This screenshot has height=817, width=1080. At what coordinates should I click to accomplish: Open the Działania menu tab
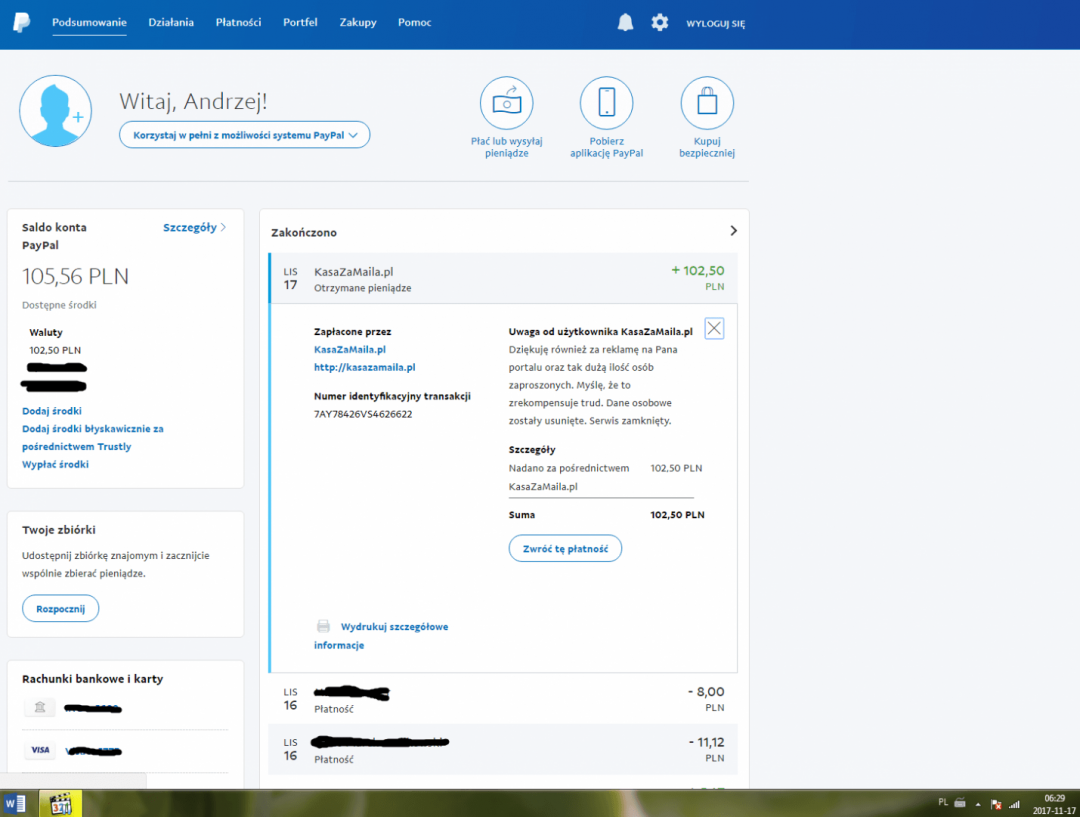171,22
